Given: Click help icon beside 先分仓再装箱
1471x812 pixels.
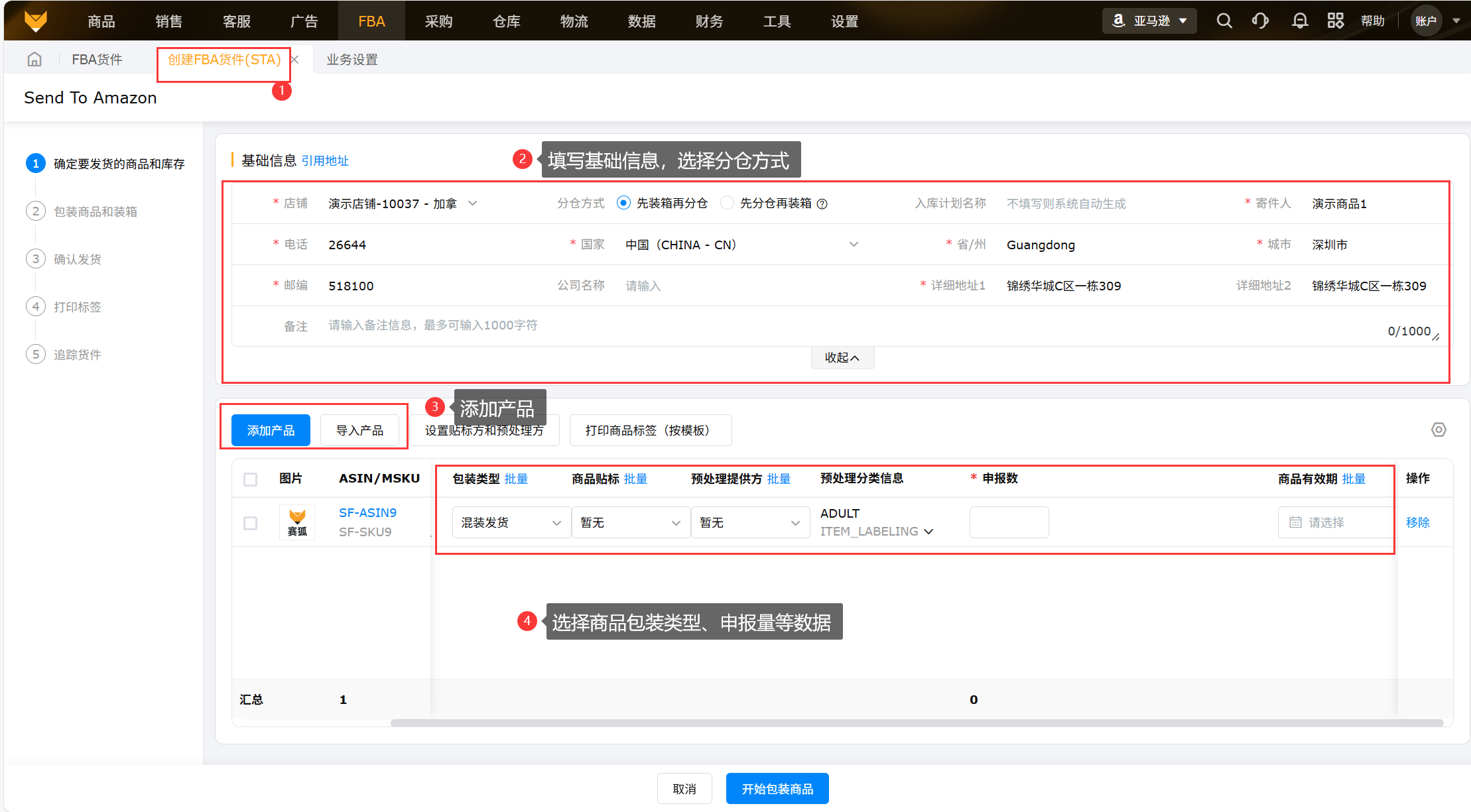Looking at the screenshot, I should click(x=822, y=204).
